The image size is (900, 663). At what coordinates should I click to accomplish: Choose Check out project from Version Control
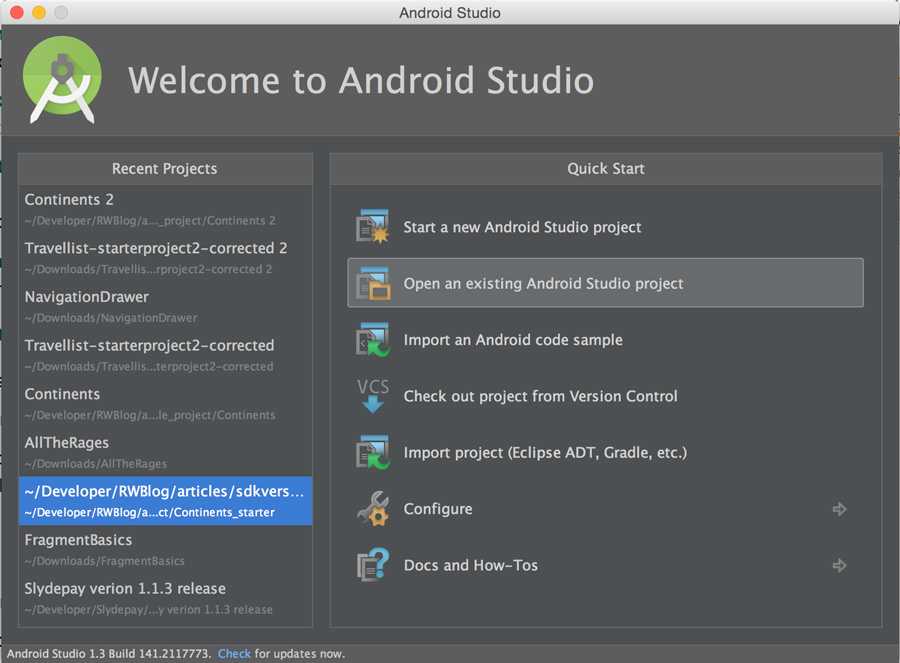[x=540, y=396]
